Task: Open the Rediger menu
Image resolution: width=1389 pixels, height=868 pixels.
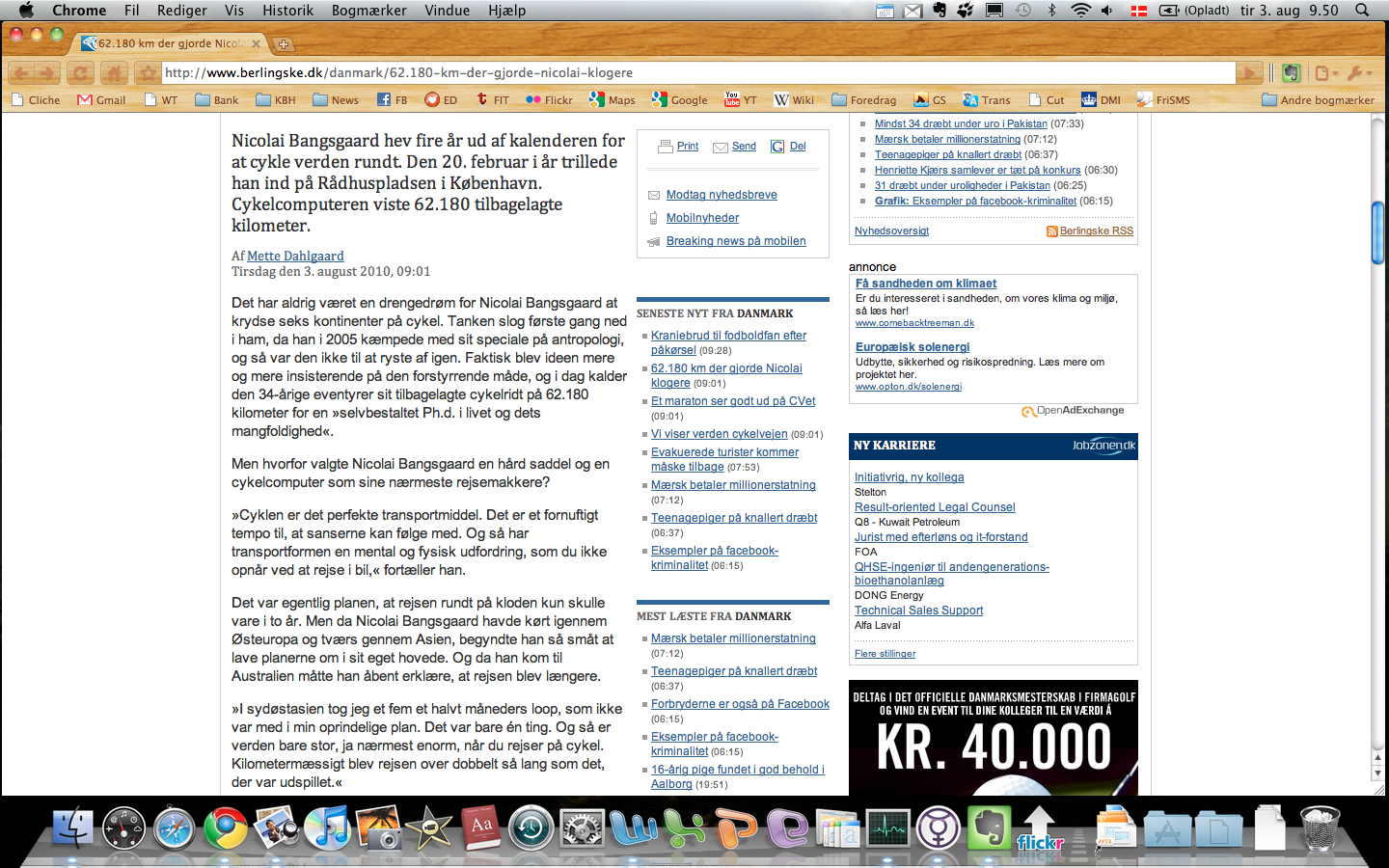Action: pos(182,11)
